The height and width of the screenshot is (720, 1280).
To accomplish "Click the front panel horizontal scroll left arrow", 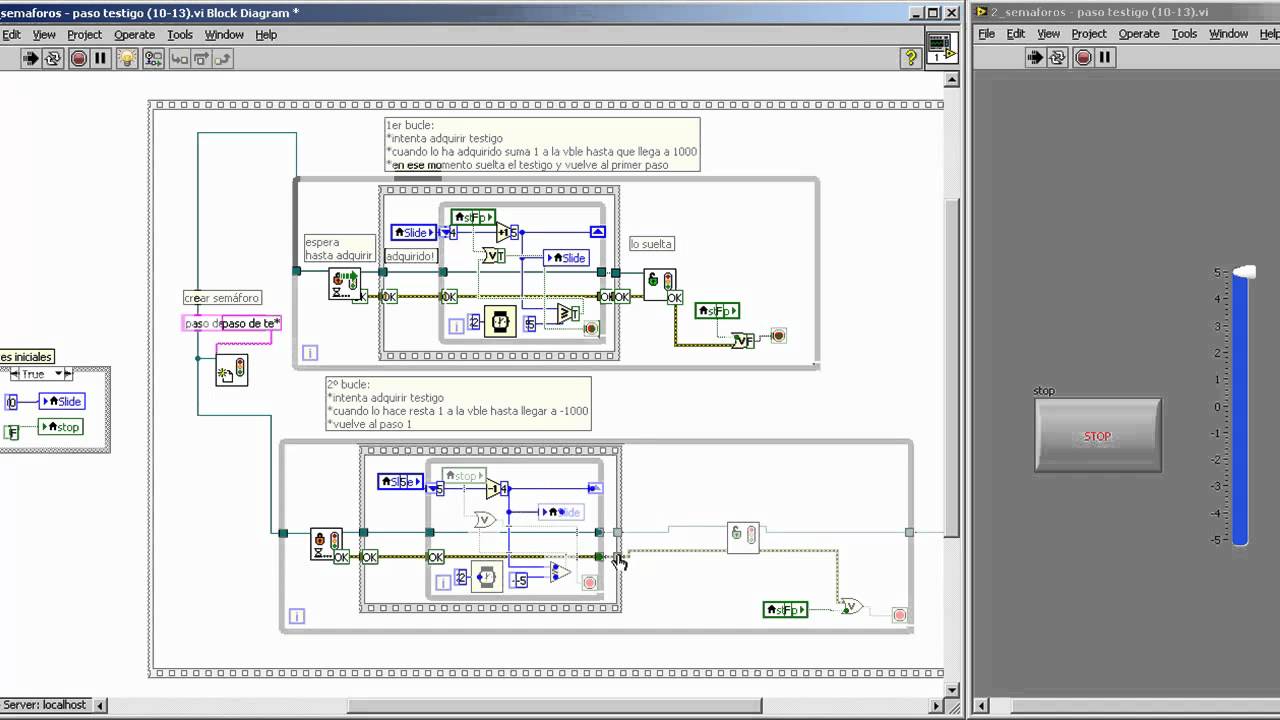I will pos(981,706).
